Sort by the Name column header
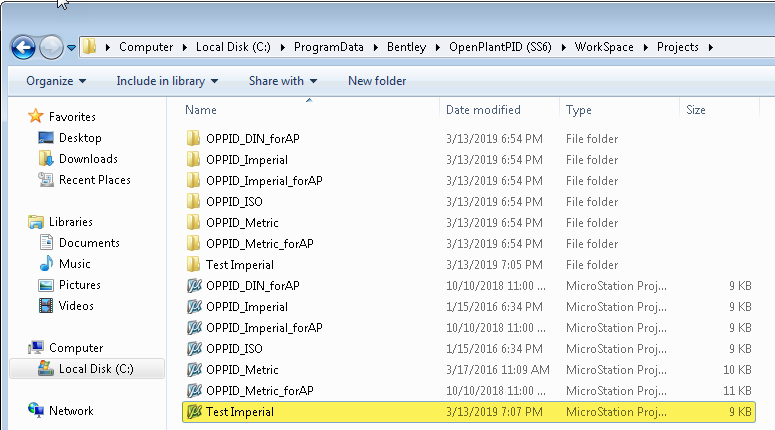Image resolution: width=775 pixels, height=430 pixels. (x=201, y=110)
